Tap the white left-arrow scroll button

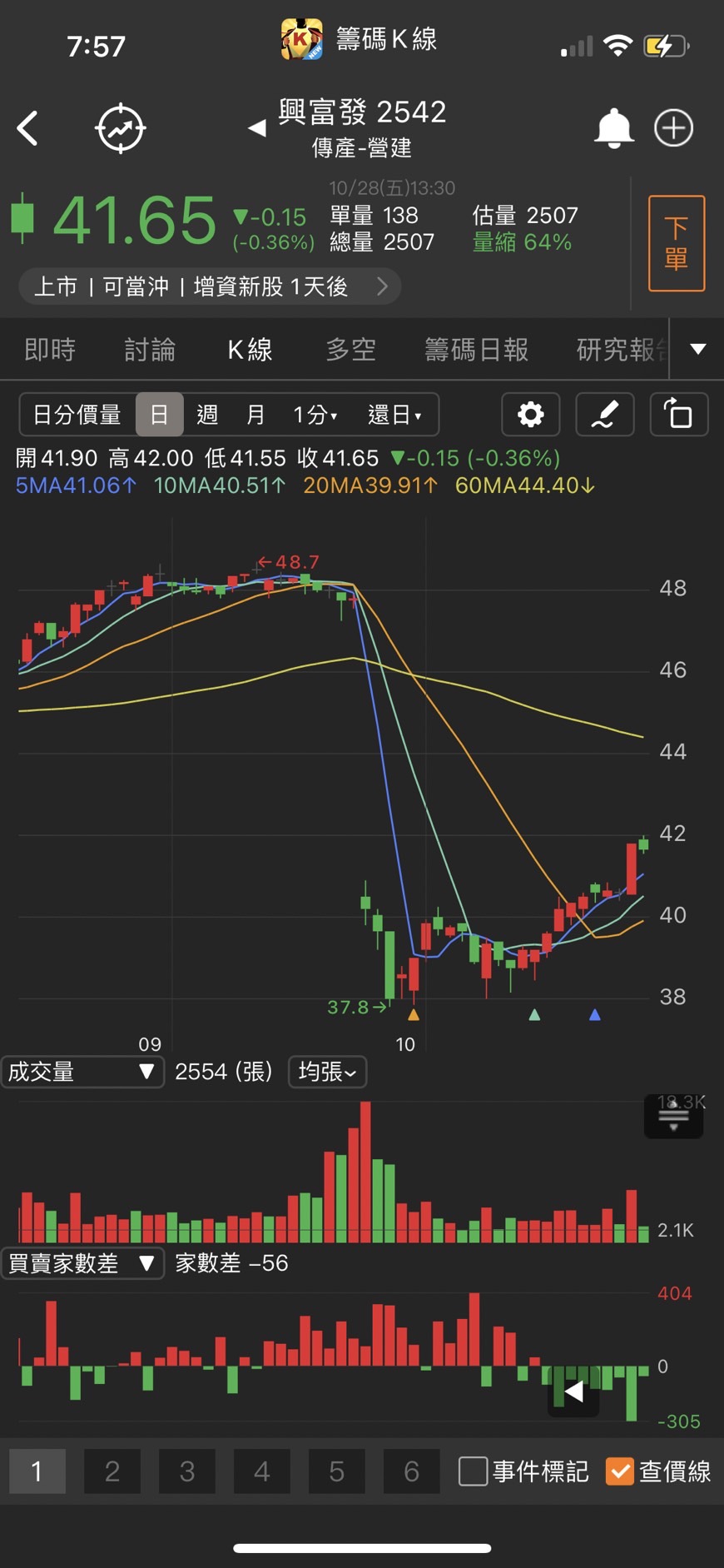pos(573,1391)
